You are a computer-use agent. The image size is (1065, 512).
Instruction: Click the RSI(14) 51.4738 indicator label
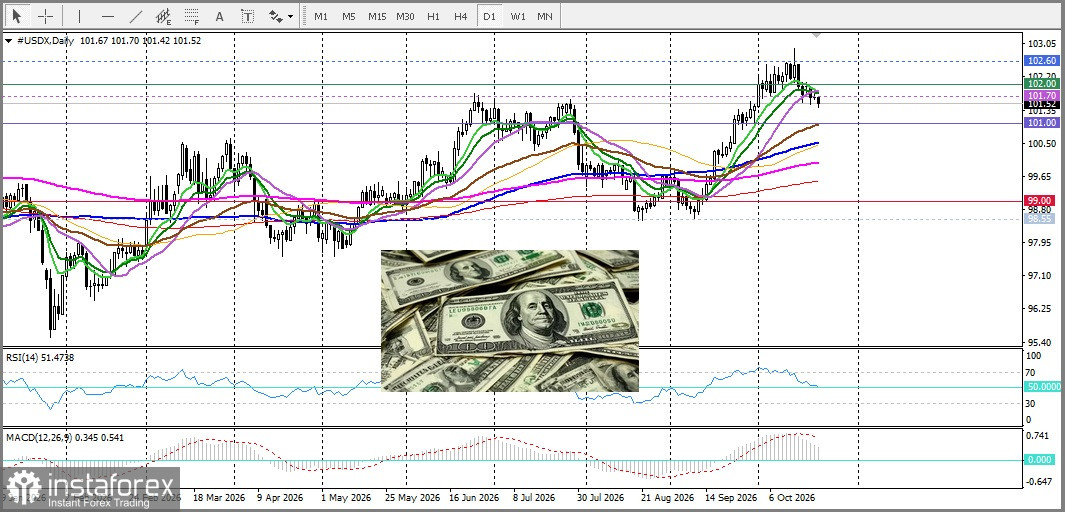click(40, 357)
